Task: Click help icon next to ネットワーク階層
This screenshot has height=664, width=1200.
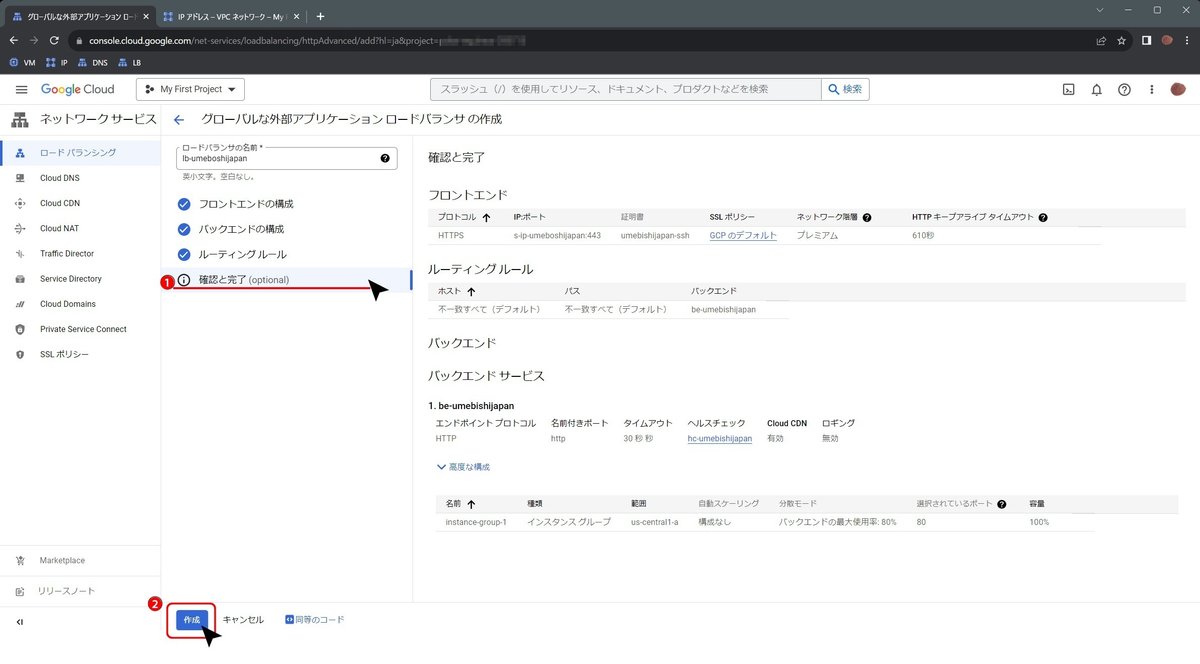Action: (x=867, y=217)
